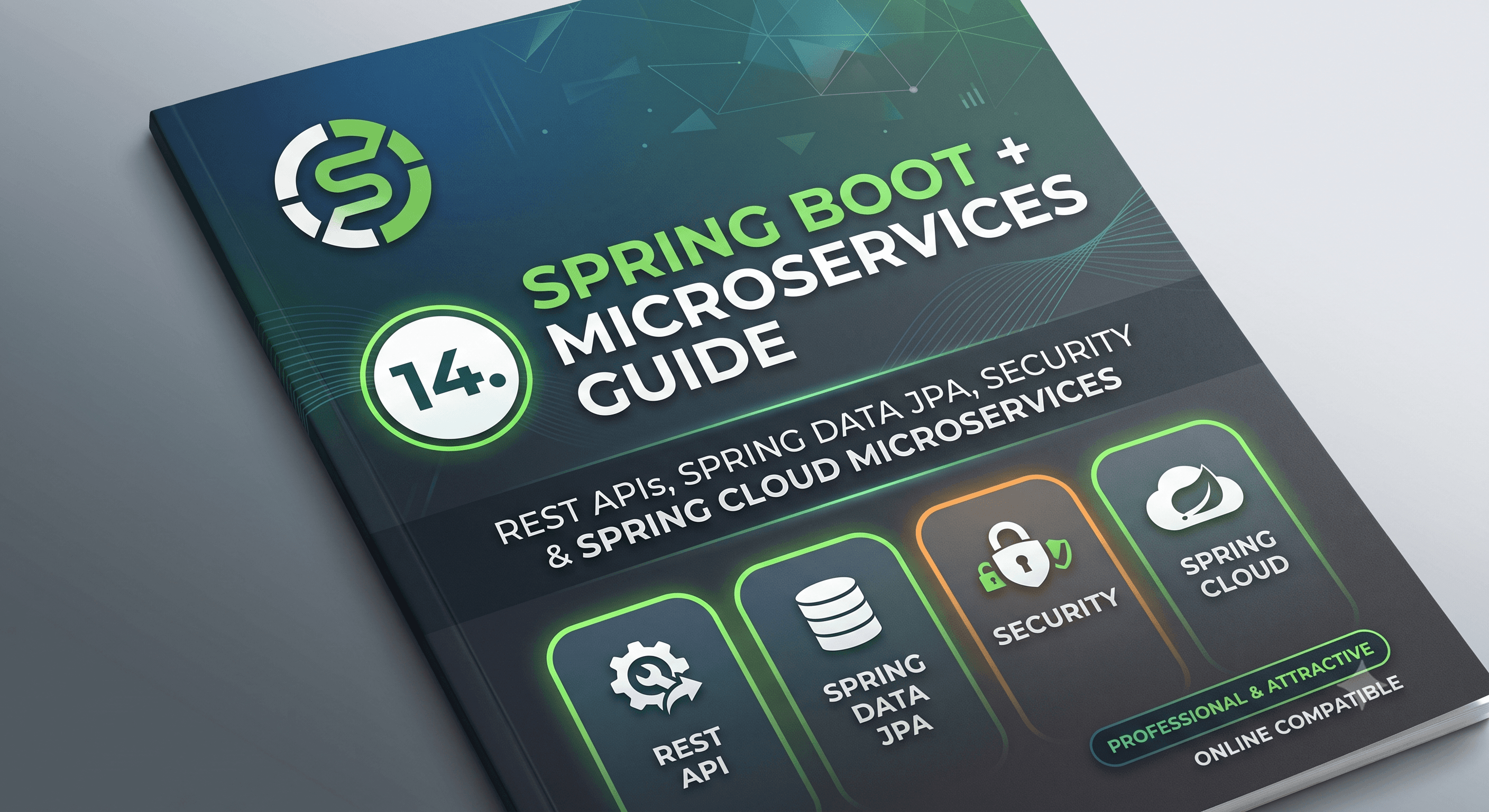Screen dimensions: 1489x812
Task: Click the 'SPRING CLOUD' card label
Action: [x=1234, y=564]
